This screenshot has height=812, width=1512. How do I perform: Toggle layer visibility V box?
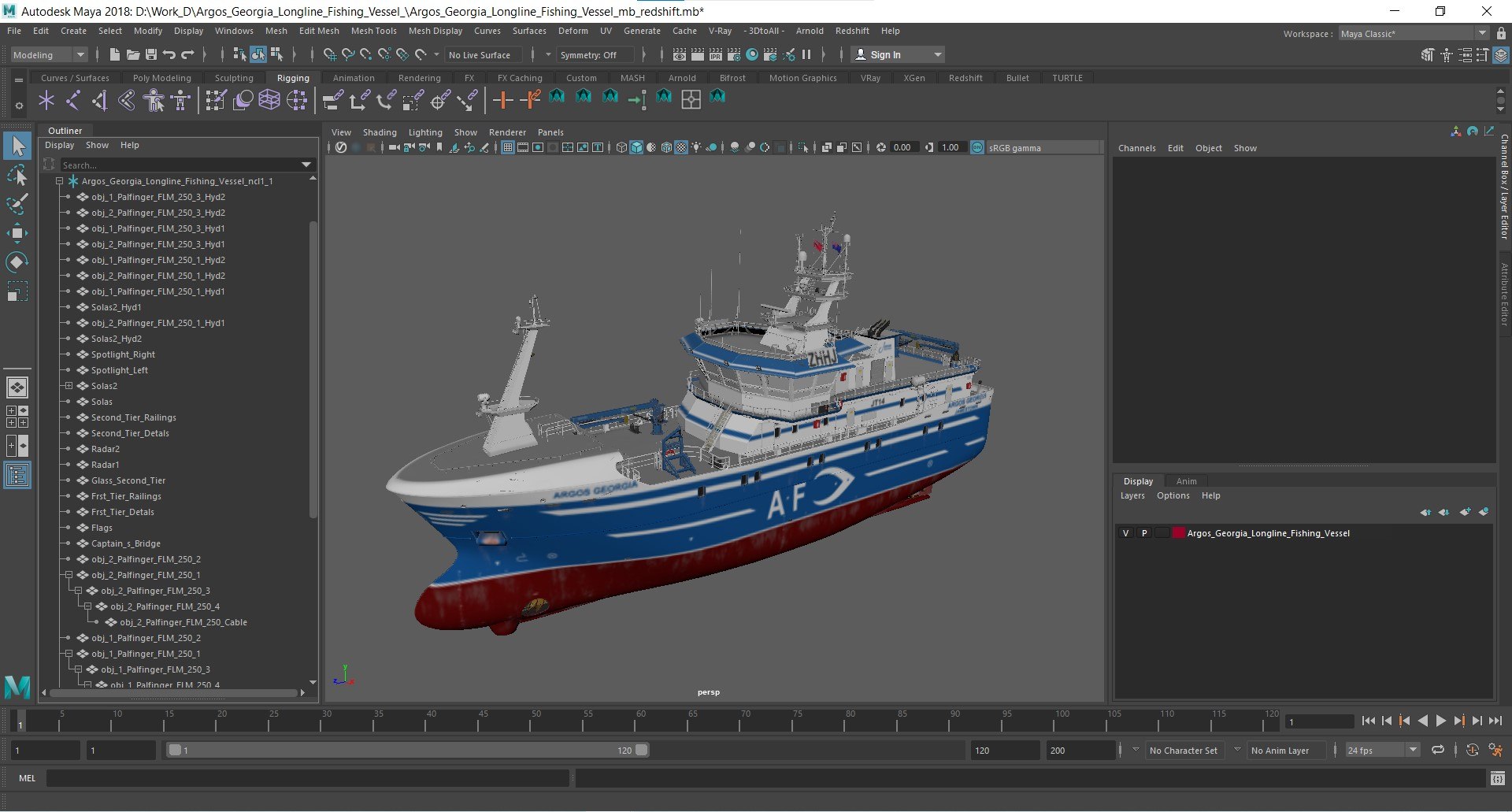tap(1125, 533)
